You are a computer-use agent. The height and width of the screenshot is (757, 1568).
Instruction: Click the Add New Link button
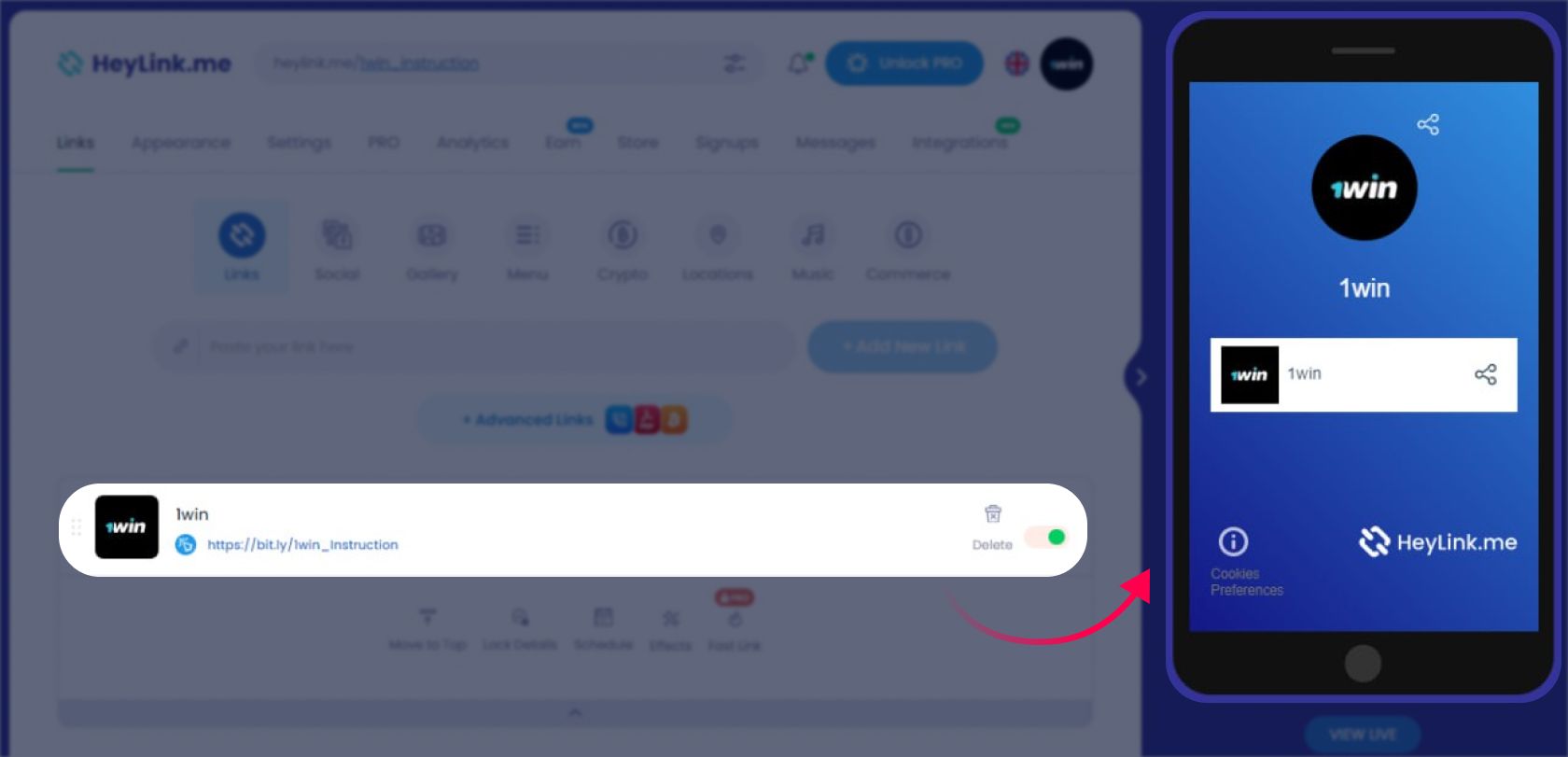[903, 346]
